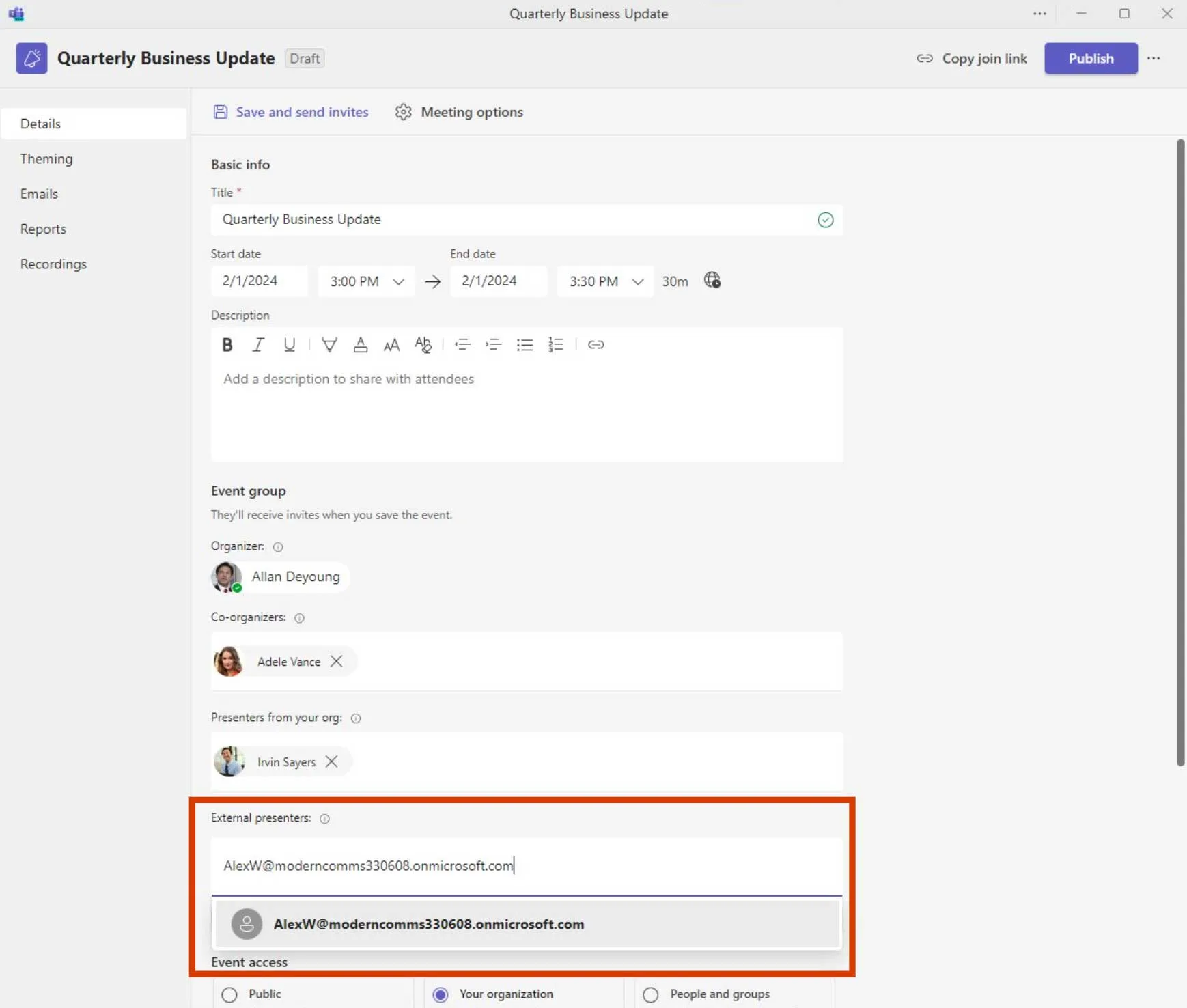1187x1008 pixels.
Task: Select Your organization event access option
Action: tap(441, 995)
